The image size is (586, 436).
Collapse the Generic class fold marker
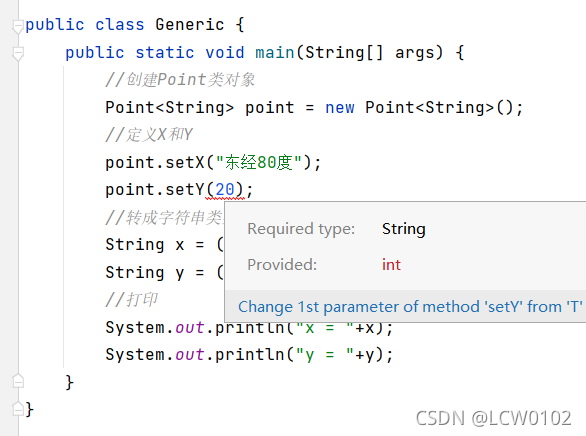tap(18, 26)
